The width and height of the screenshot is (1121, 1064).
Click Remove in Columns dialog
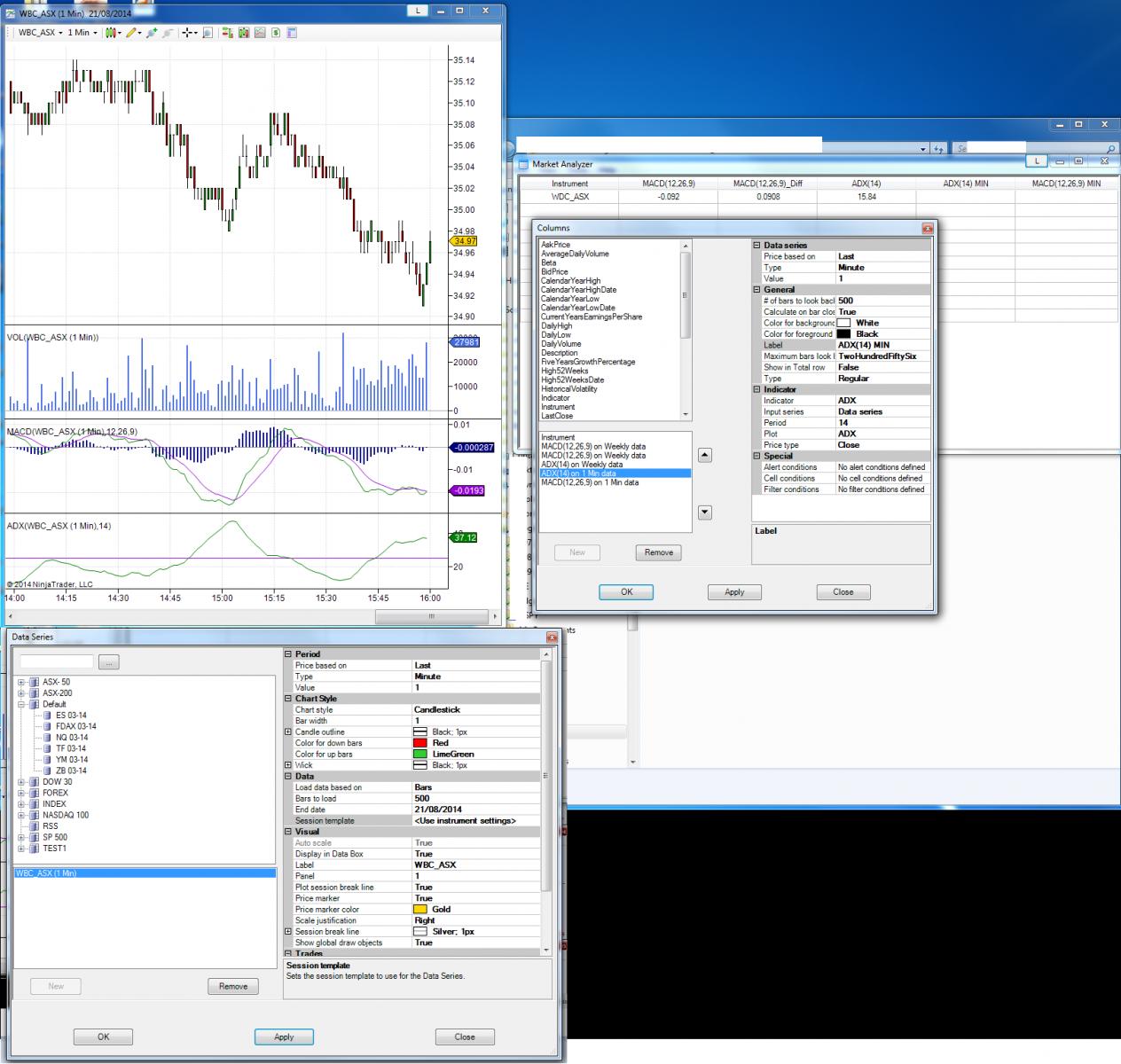coord(659,552)
